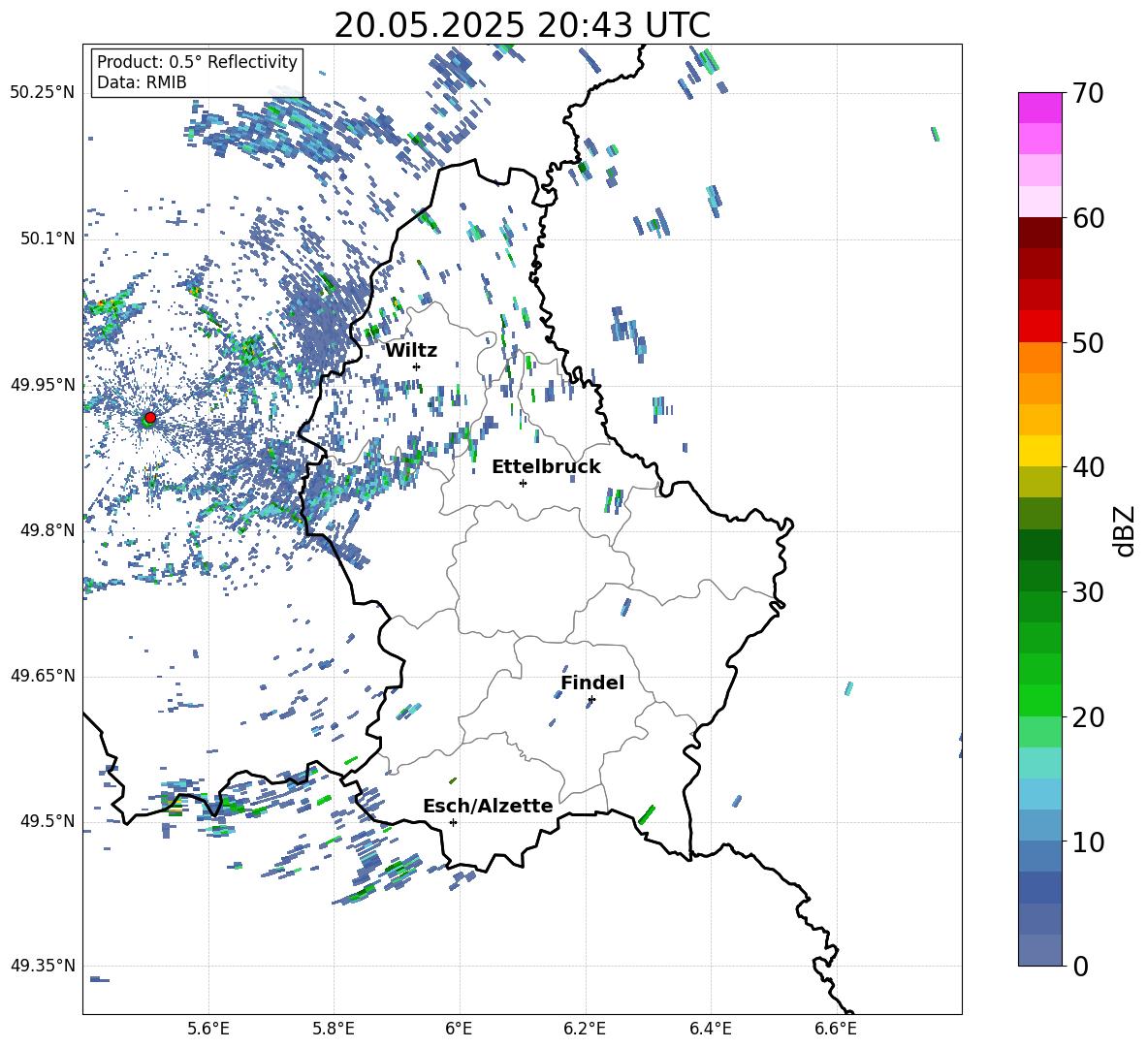The height and width of the screenshot is (1048, 1148).
Task: Click the 50.1°N latitude label
Action: click(x=48, y=238)
